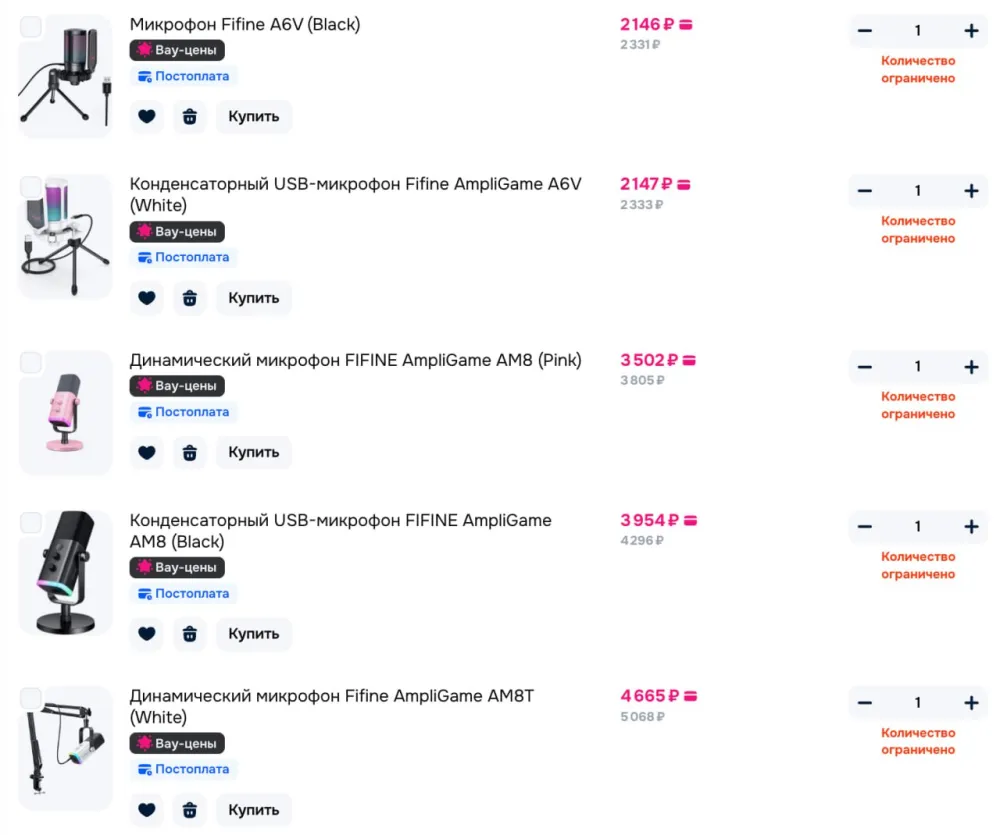Increase quantity of Fifine A6V (Black)
1000x835 pixels.
coord(971,31)
